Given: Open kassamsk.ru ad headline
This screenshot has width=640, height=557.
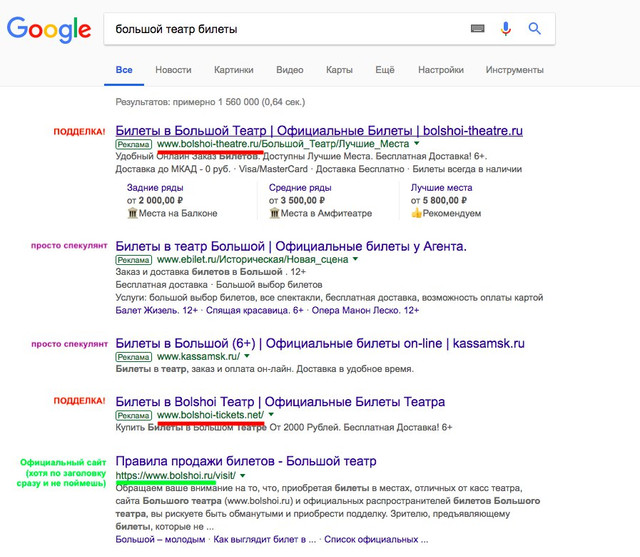Looking at the screenshot, I should tap(320, 344).
